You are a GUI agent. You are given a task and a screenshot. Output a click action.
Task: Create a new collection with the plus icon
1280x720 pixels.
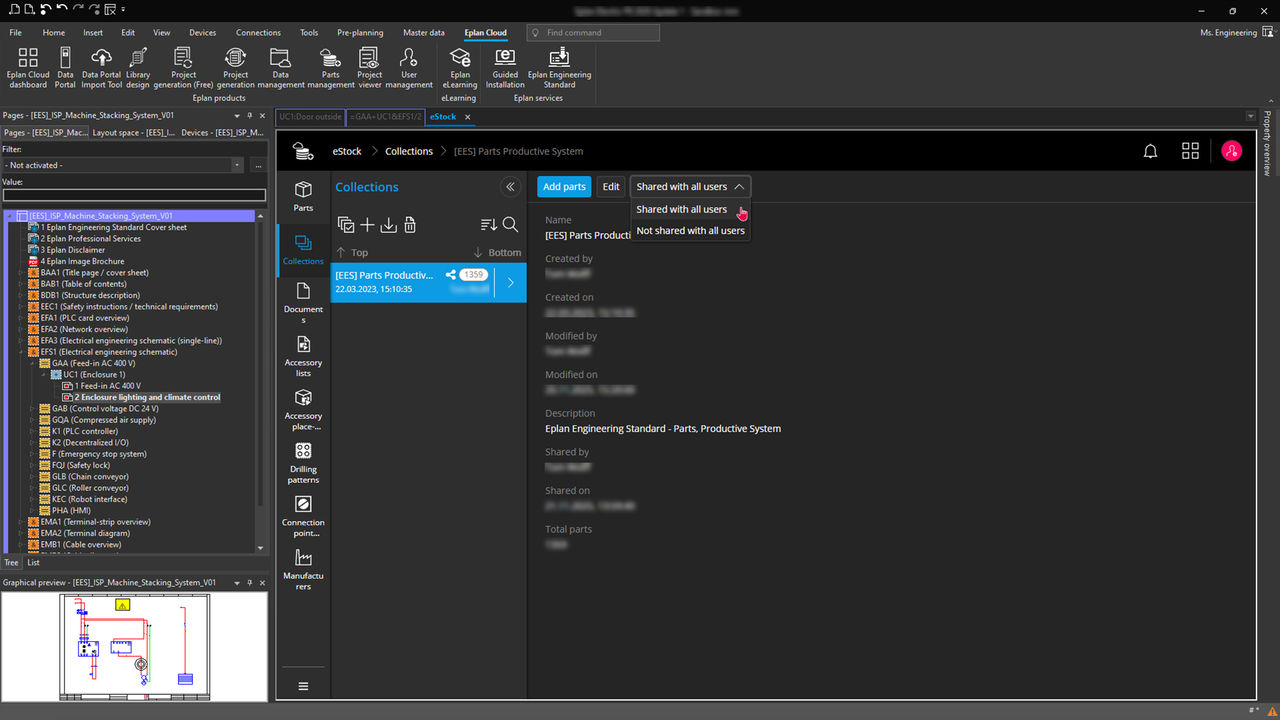click(x=367, y=225)
